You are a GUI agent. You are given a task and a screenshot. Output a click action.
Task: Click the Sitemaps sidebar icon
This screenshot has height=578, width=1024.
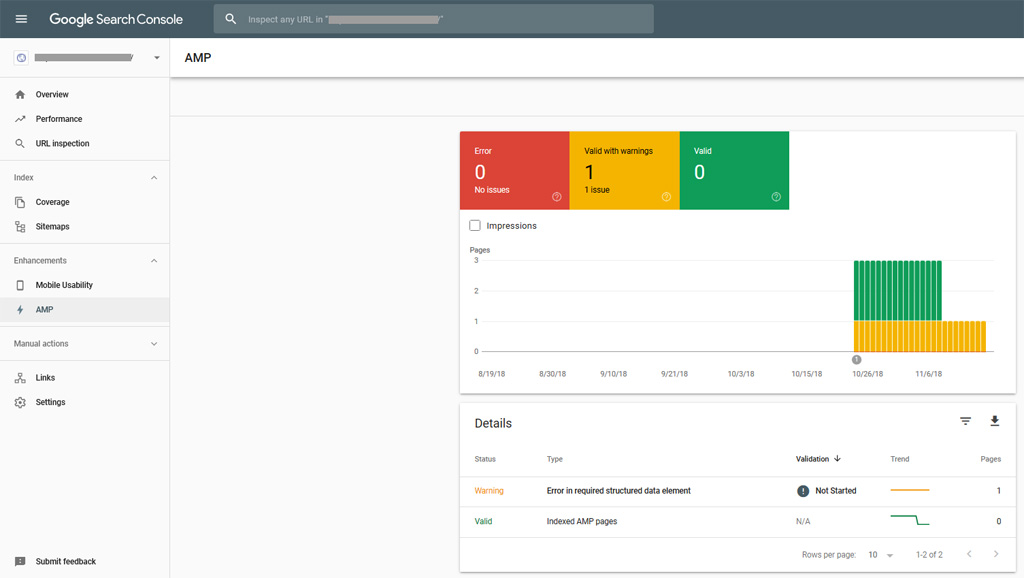[20, 226]
